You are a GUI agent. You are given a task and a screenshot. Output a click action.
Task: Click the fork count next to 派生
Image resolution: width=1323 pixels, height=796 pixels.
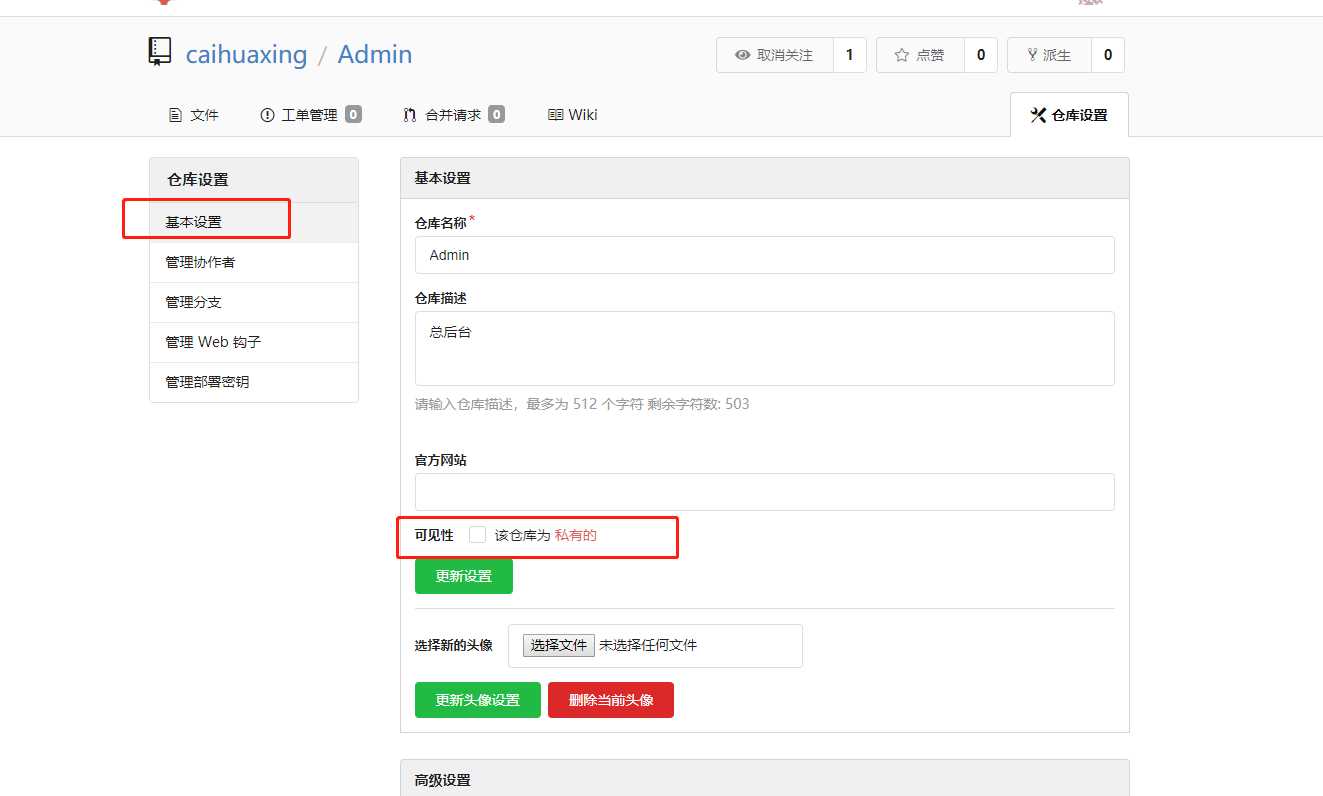point(1108,55)
